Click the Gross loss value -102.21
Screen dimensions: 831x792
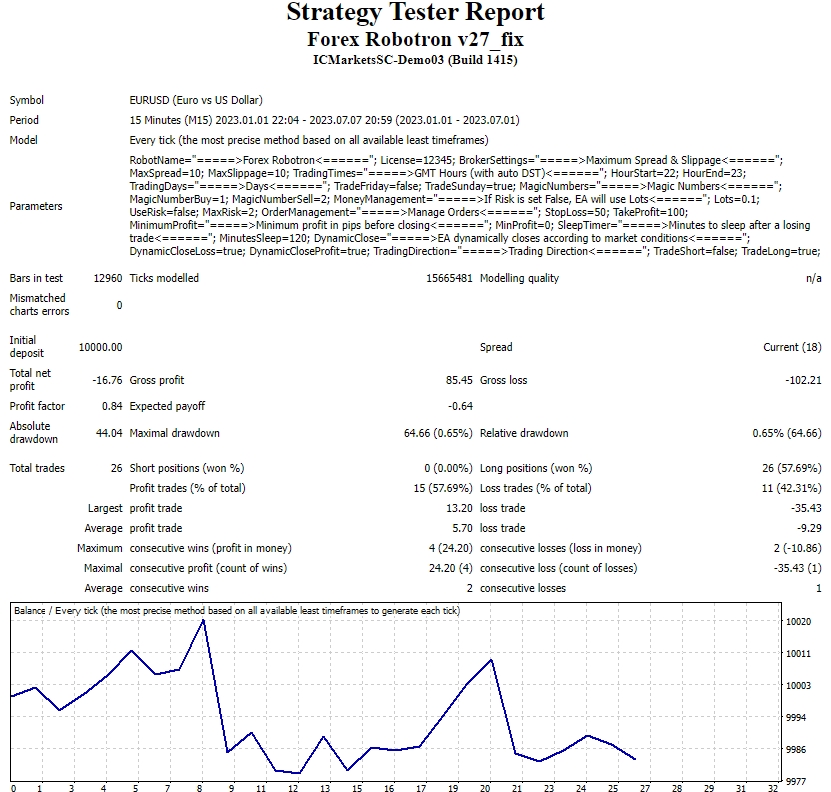[803, 380]
